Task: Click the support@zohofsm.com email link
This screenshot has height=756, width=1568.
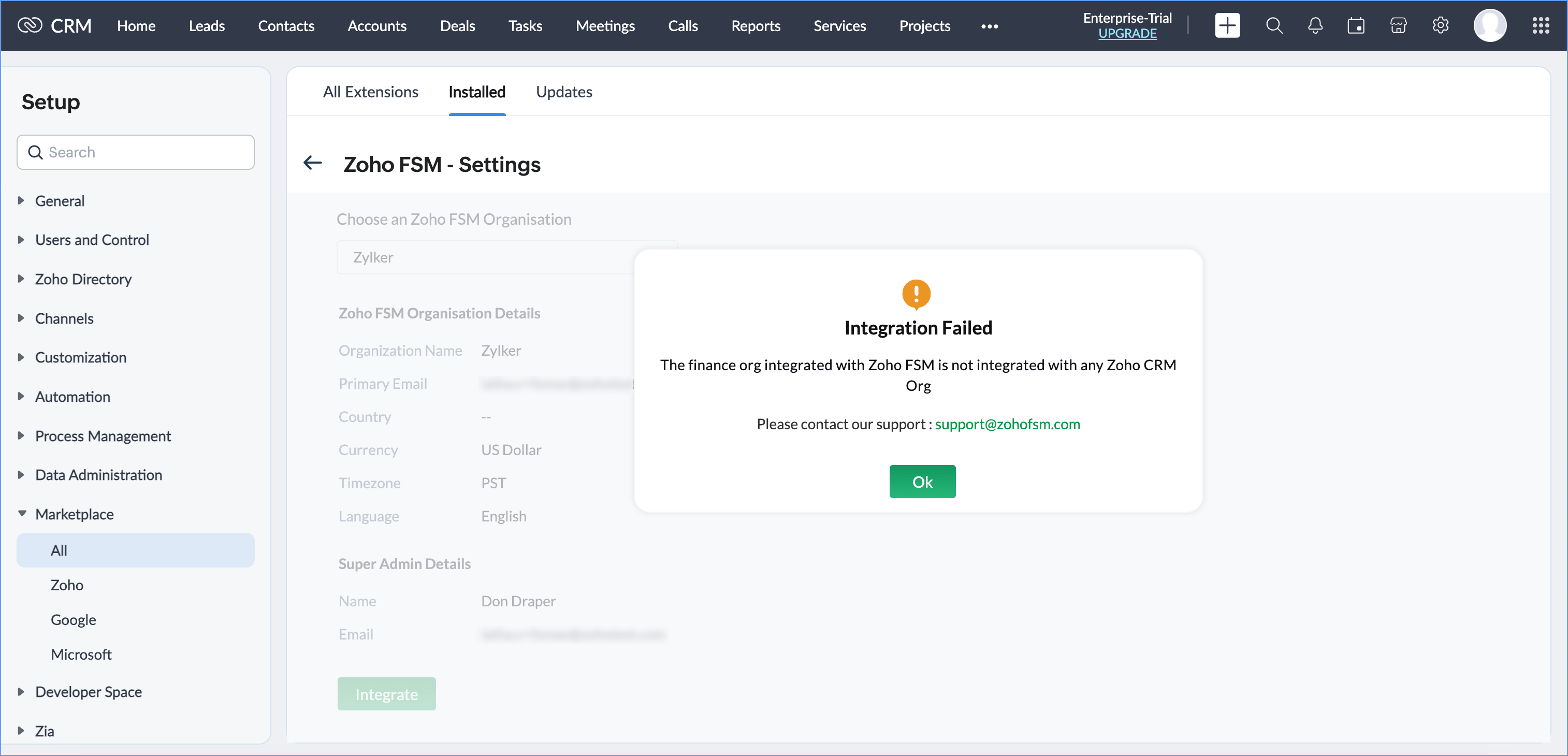Action: (1007, 424)
